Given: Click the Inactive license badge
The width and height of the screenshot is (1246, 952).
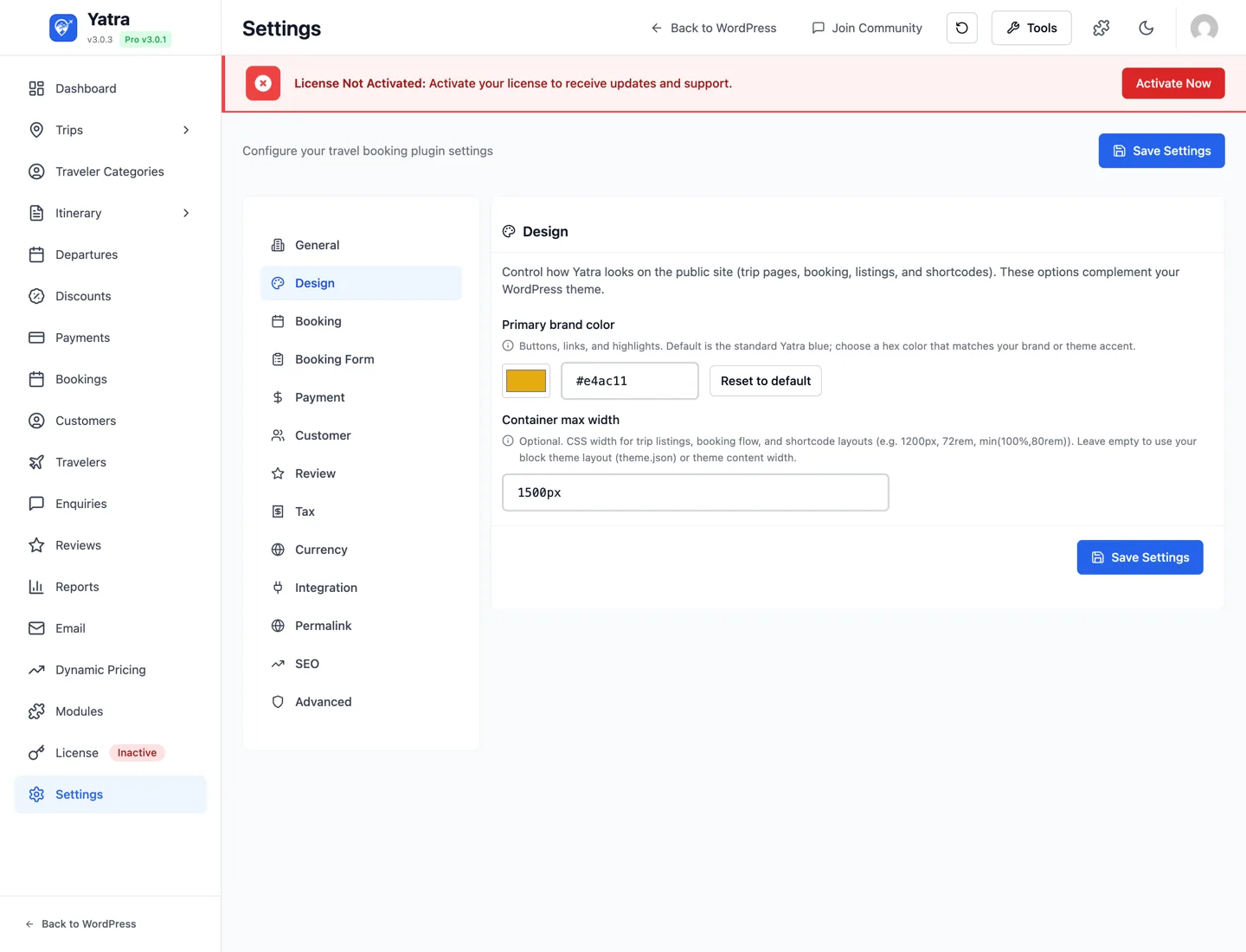Looking at the screenshot, I should point(137,753).
